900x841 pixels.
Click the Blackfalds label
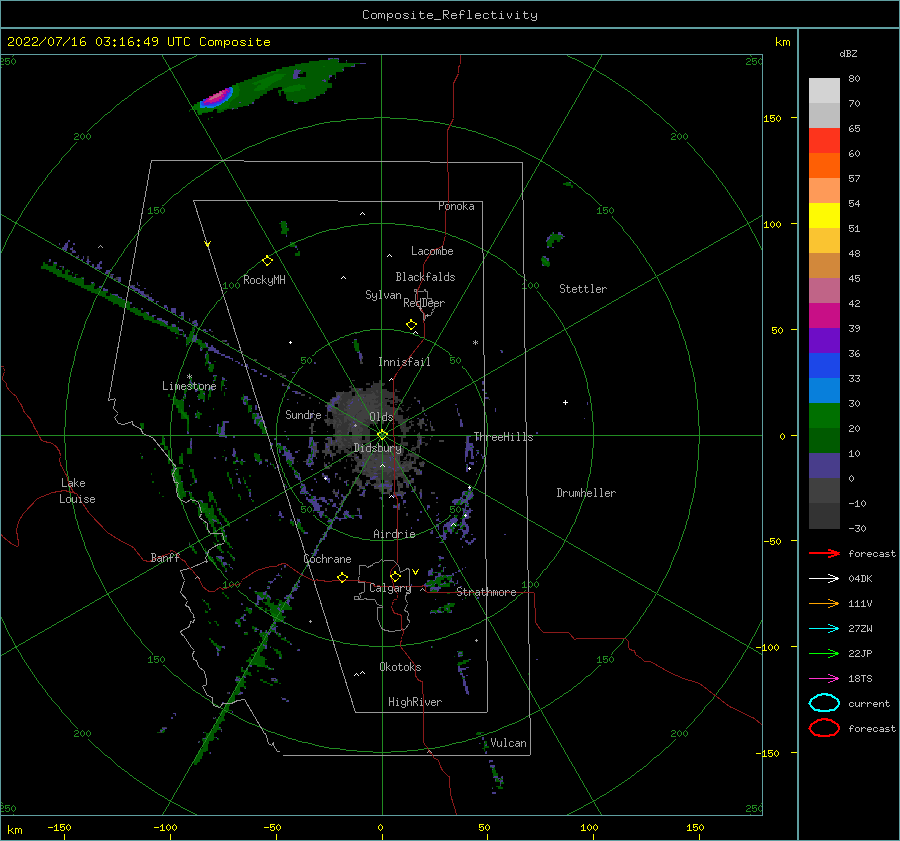click(425, 277)
